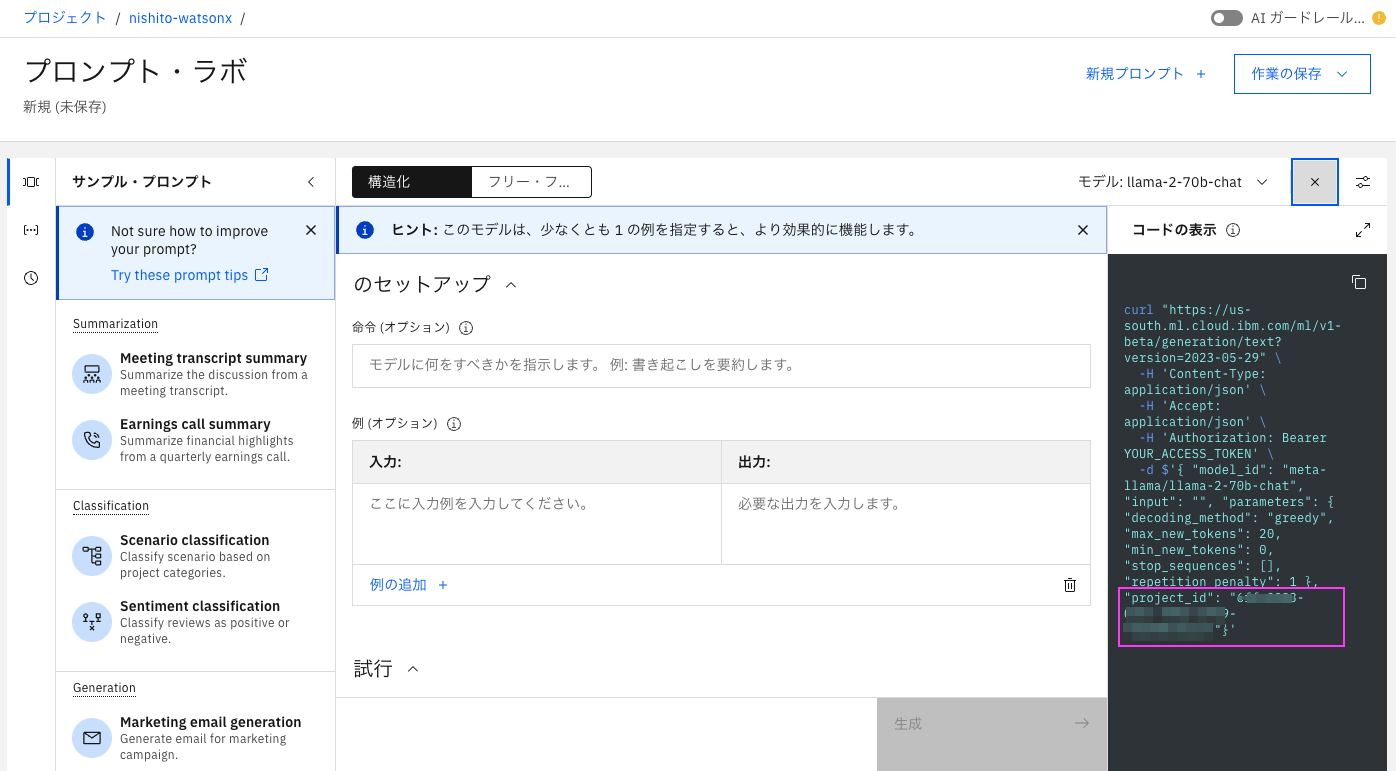Click the Sentiment classification icon
Image resolution: width=1396 pixels, height=771 pixels.
92,622
